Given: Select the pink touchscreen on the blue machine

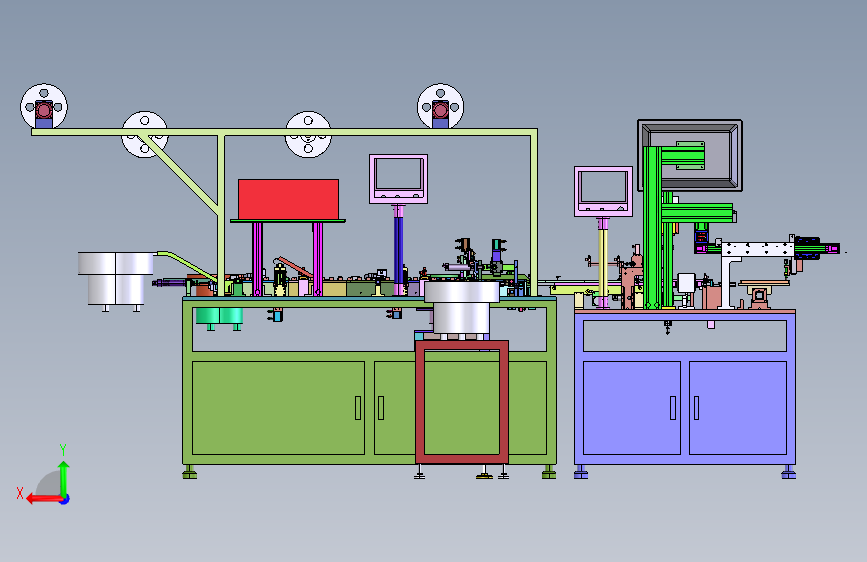Looking at the screenshot, I should click(603, 191).
